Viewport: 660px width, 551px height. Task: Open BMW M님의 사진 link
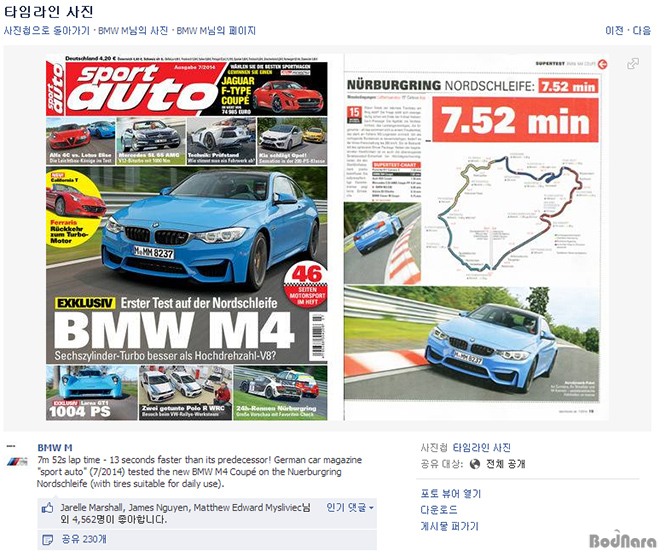[133, 30]
